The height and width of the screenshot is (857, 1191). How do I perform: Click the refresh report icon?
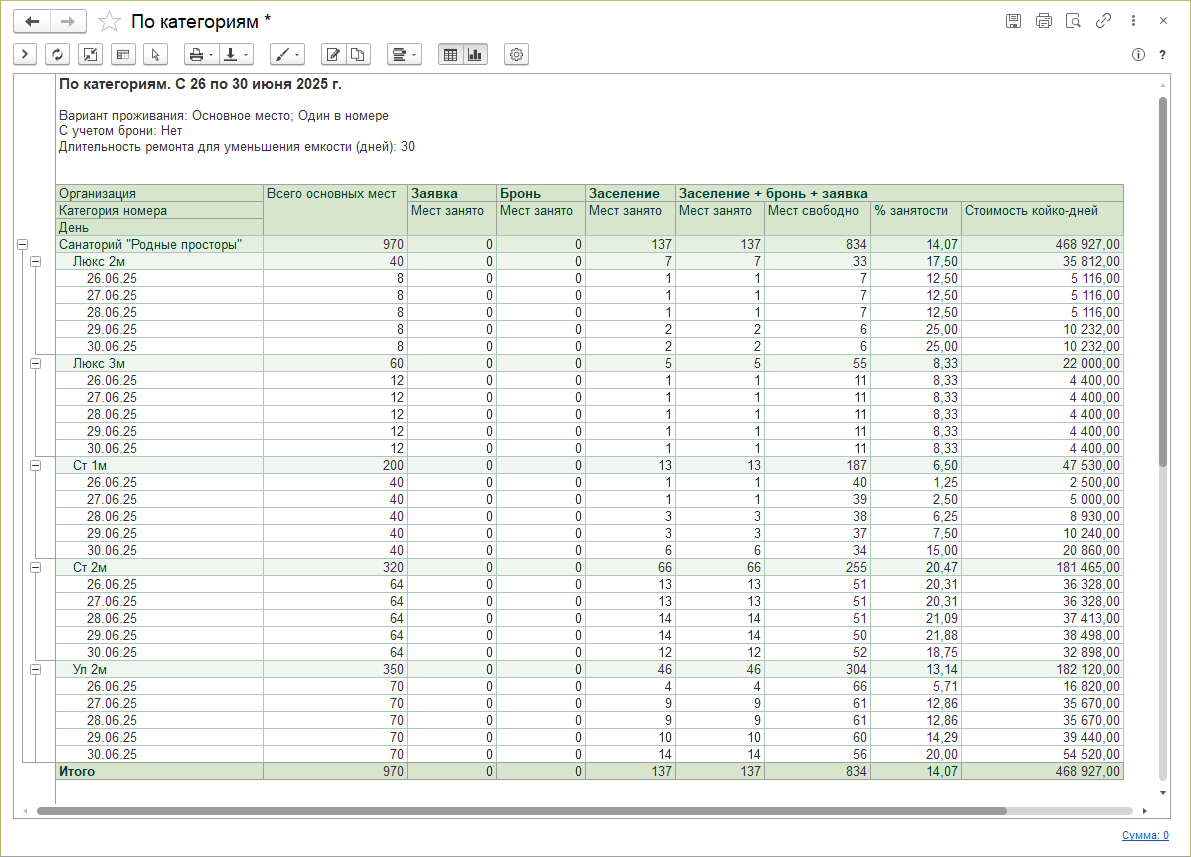point(57,54)
